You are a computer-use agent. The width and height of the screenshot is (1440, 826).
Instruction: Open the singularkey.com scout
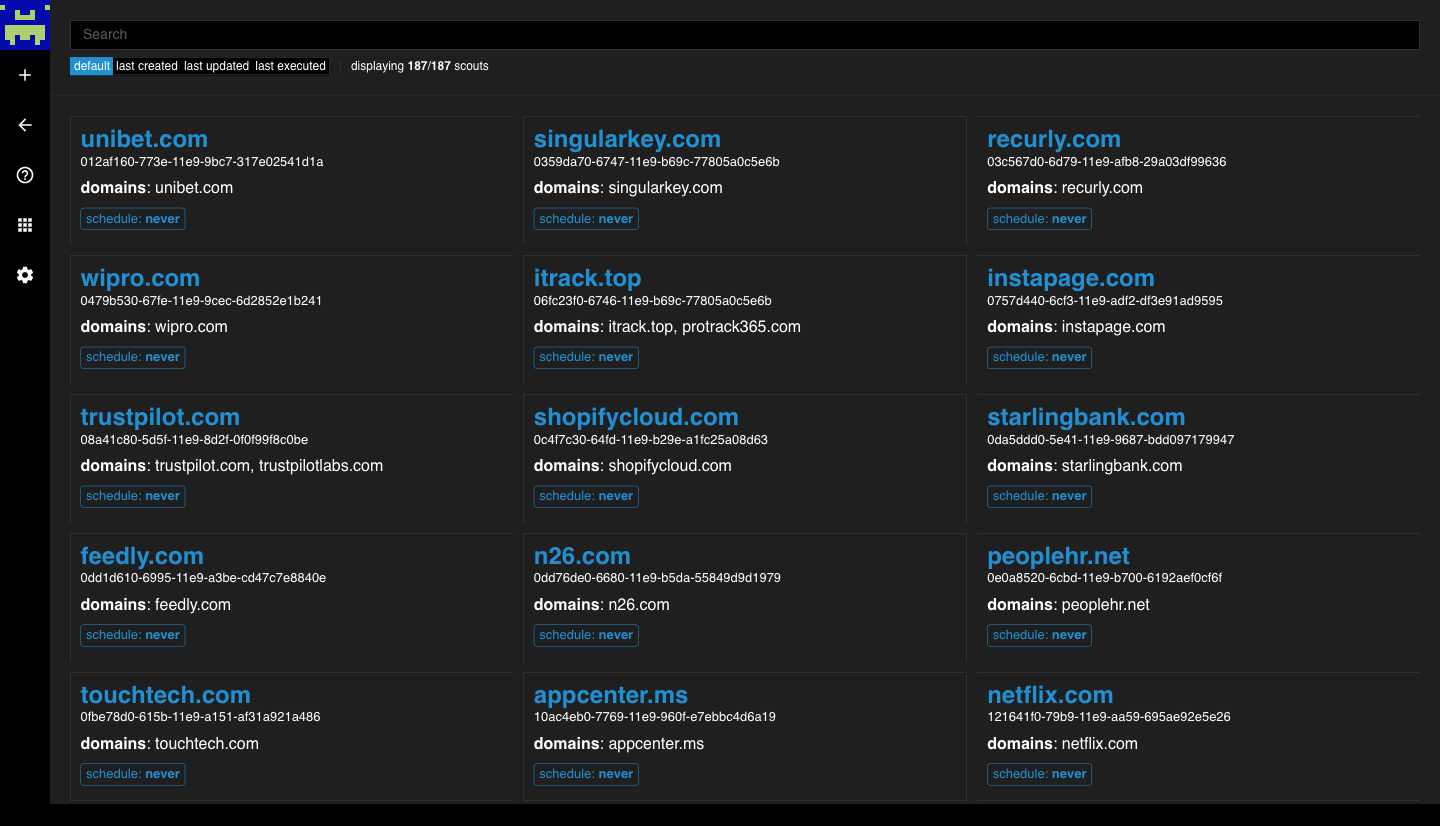(627, 139)
